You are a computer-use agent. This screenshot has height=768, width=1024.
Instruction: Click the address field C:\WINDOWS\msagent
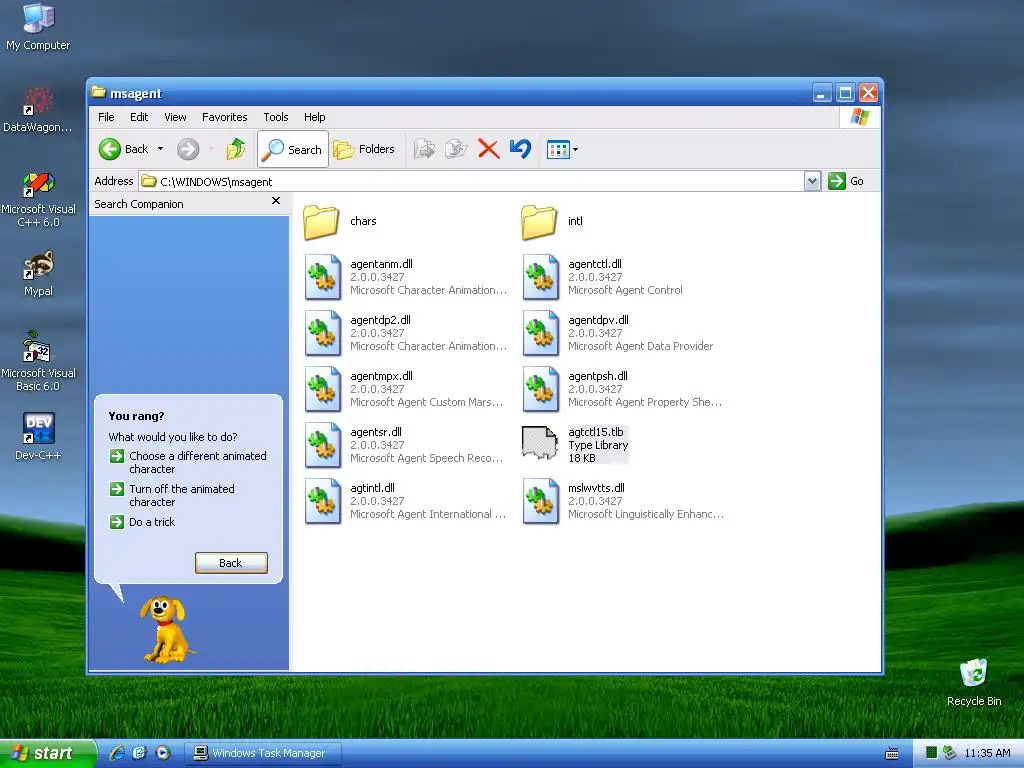tap(472, 182)
